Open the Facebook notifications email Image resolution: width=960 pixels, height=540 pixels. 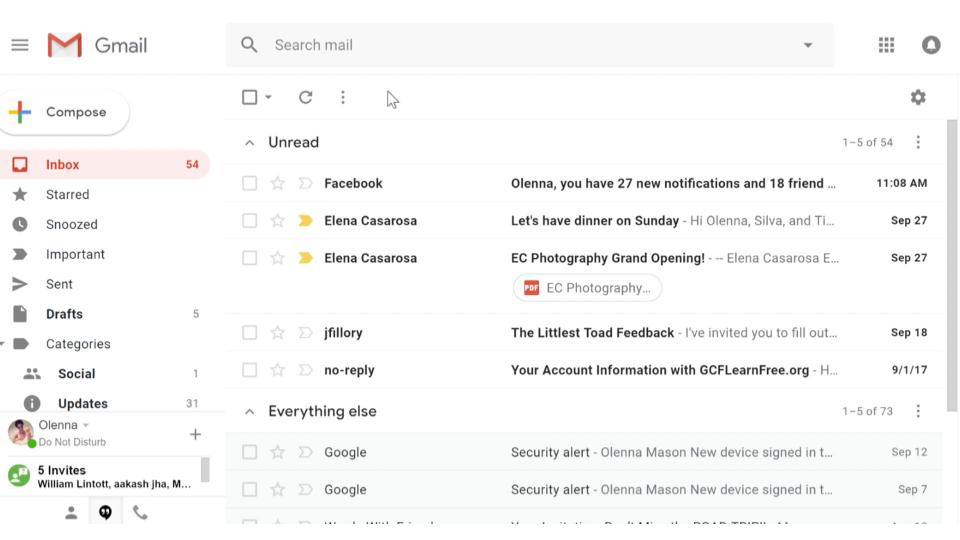click(585, 183)
